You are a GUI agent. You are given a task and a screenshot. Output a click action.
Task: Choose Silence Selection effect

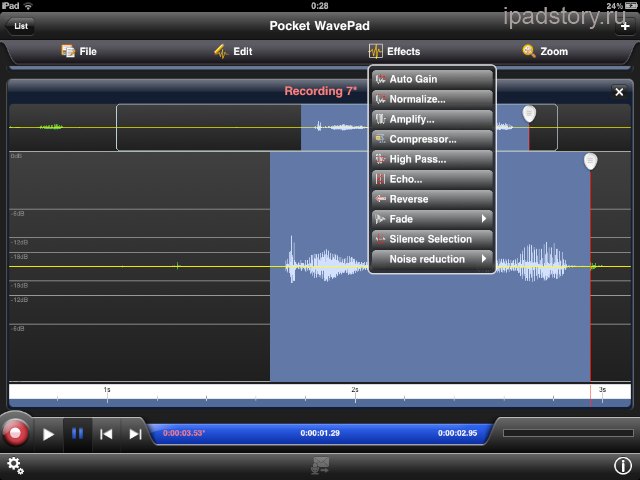click(x=432, y=239)
